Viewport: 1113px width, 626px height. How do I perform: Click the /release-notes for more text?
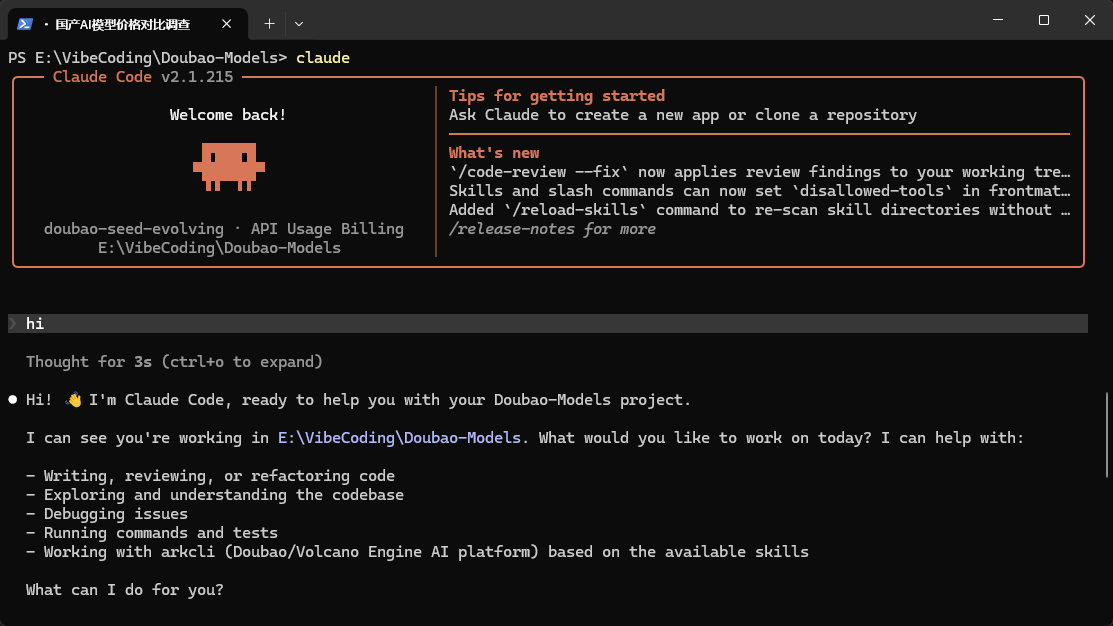click(x=552, y=229)
